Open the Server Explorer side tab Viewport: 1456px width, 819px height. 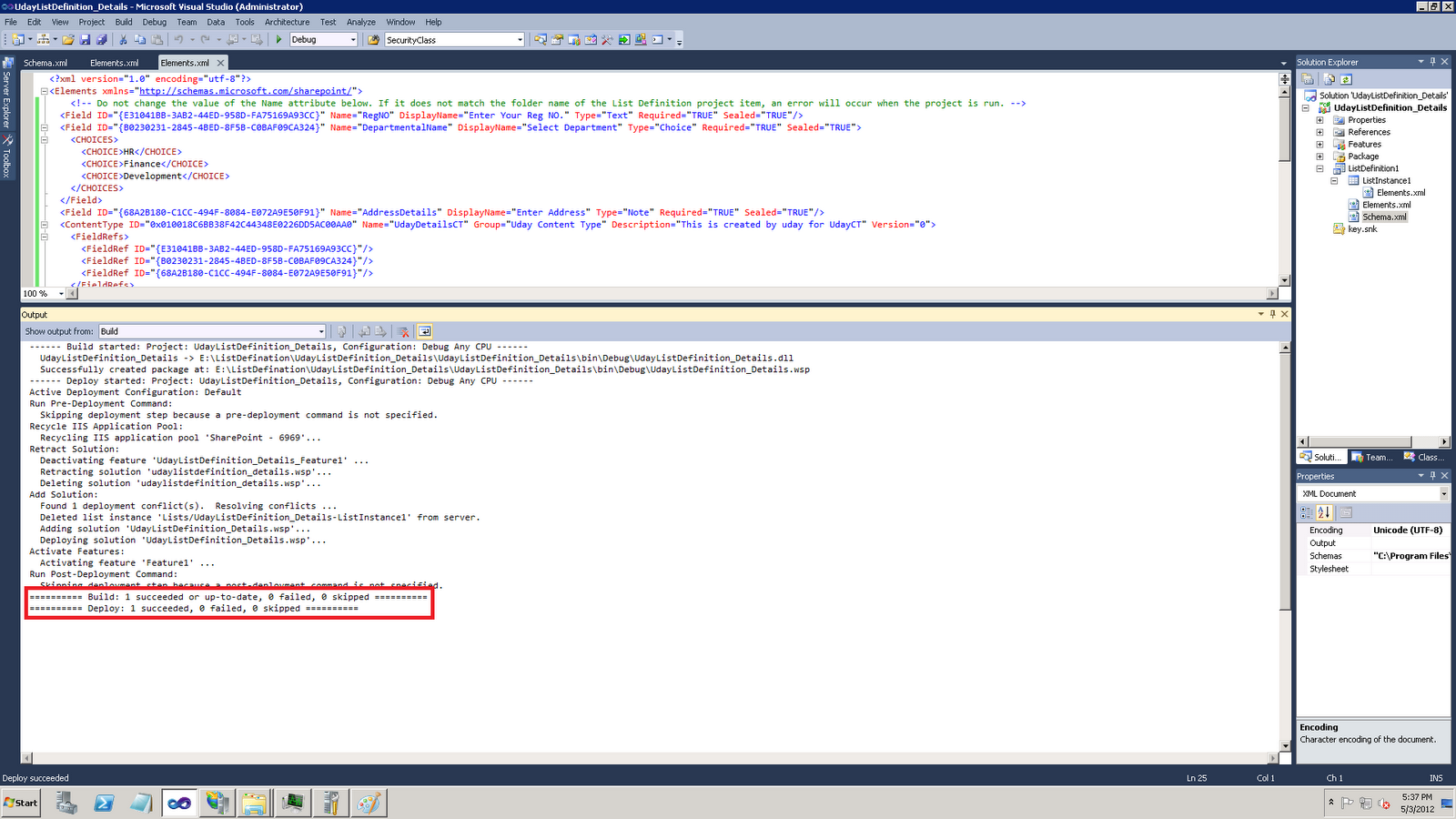pyautogui.click(x=7, y=95)
